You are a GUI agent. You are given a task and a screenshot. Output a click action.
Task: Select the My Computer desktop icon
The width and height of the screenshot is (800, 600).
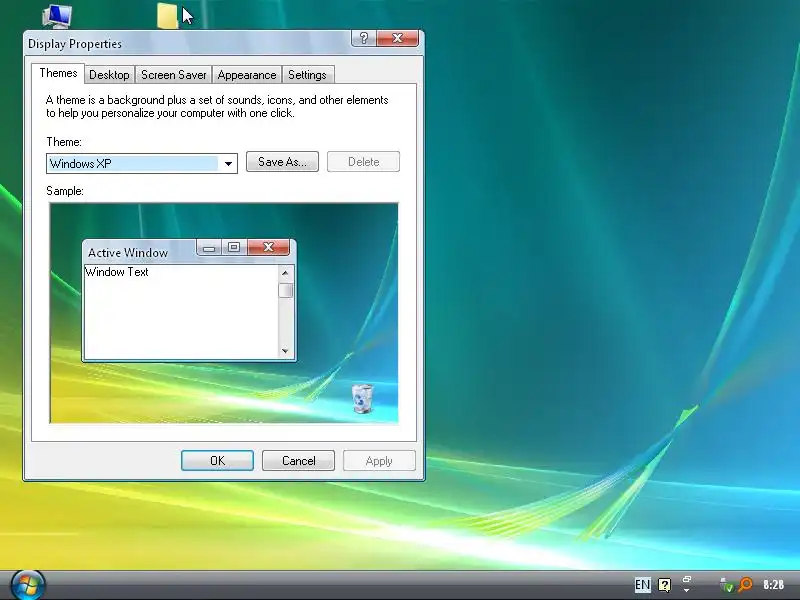57,15
